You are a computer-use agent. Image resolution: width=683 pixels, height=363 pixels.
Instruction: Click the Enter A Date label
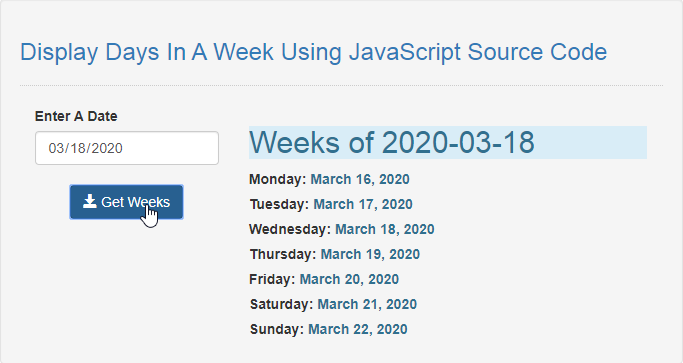(76, 116)
